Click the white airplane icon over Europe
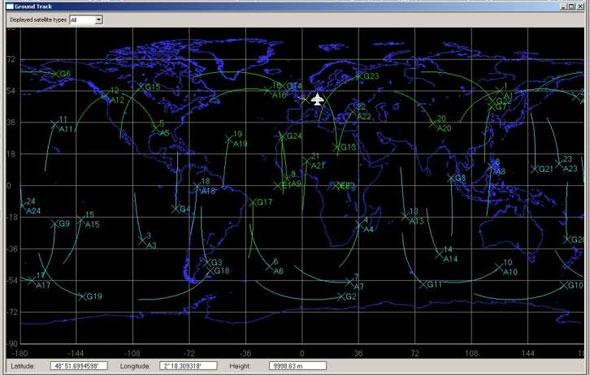 click(318, 99)
